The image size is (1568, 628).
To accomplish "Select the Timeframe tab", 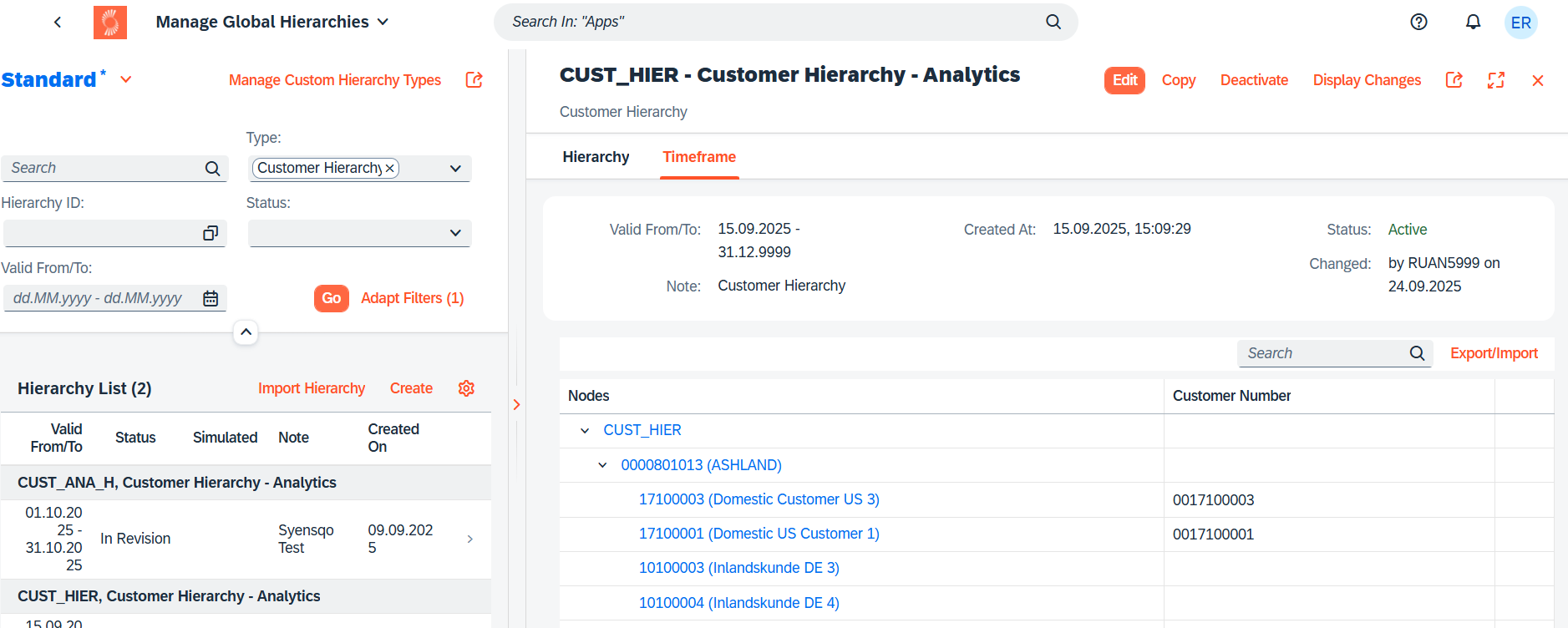I will 698,157.
